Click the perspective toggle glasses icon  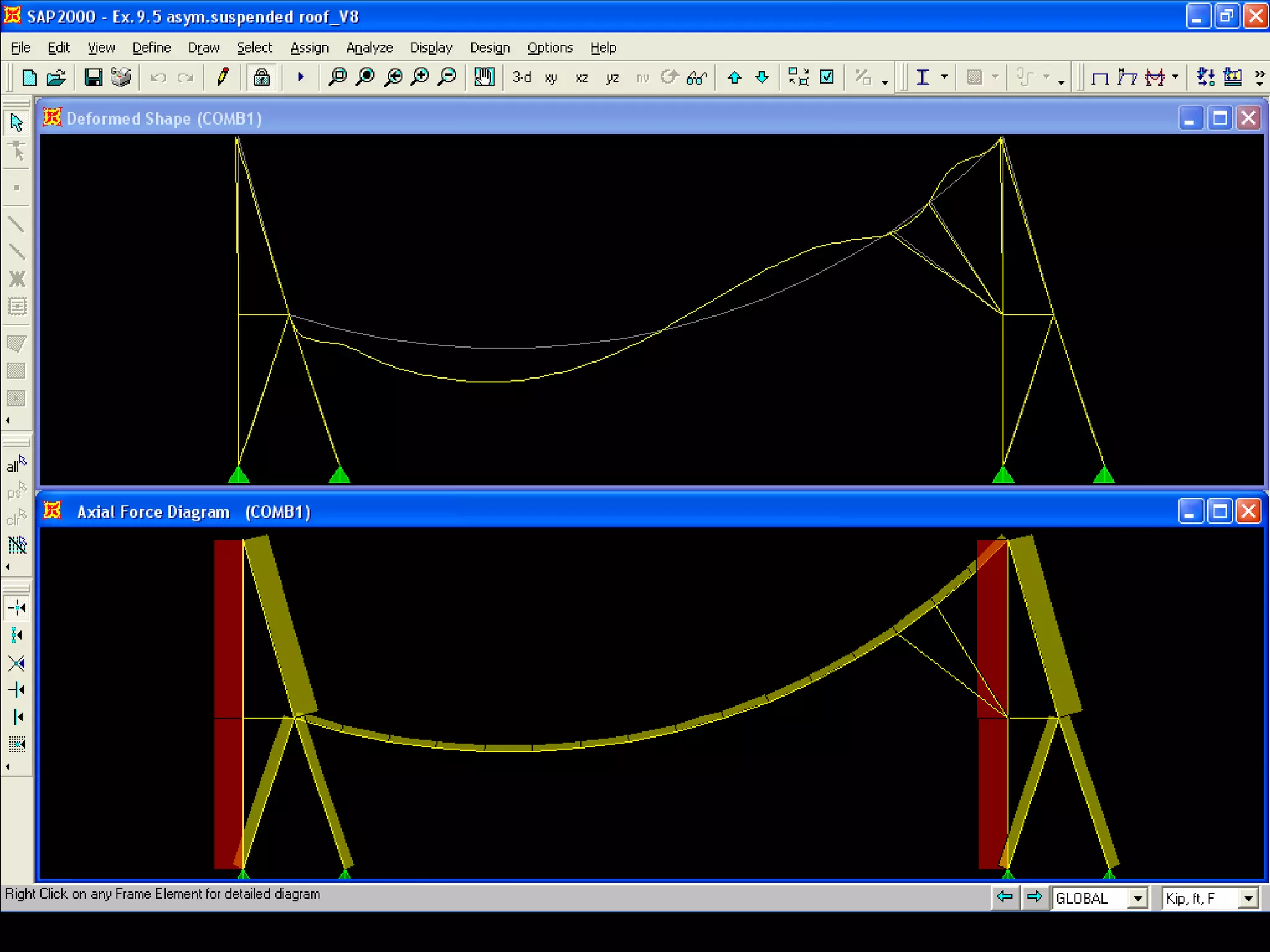coord(697,77)
